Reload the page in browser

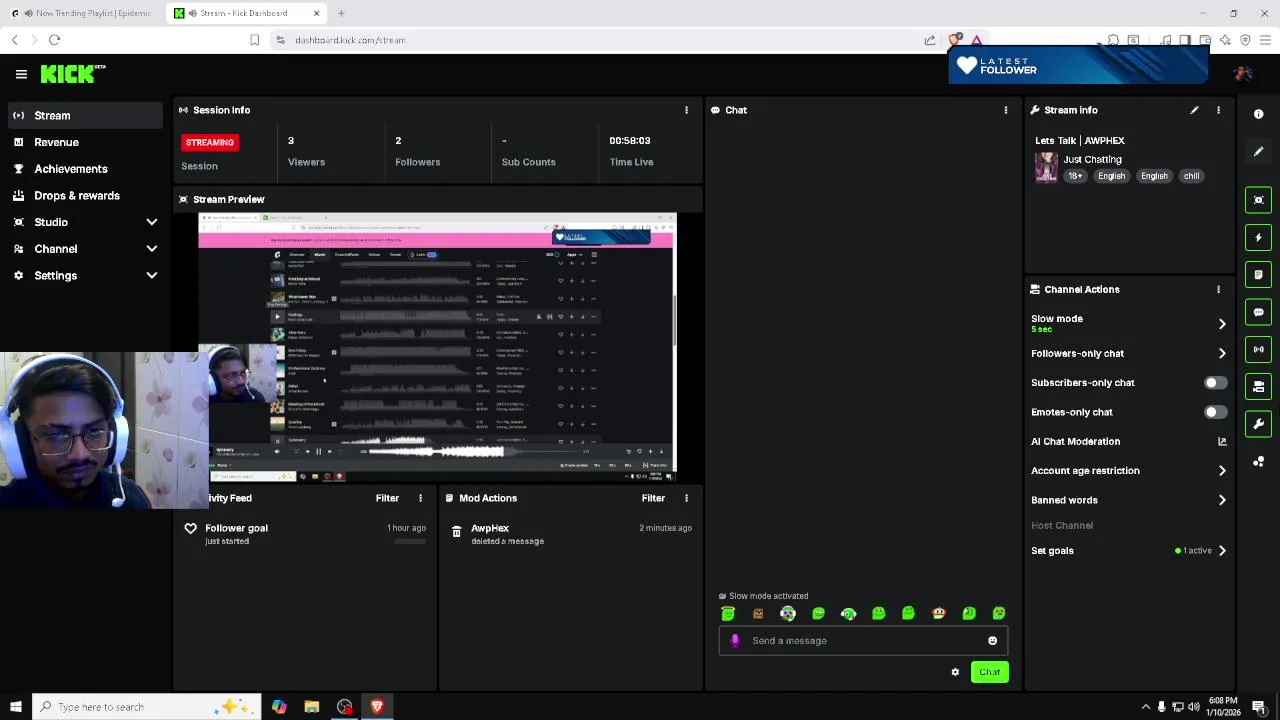tap(54, 40)
